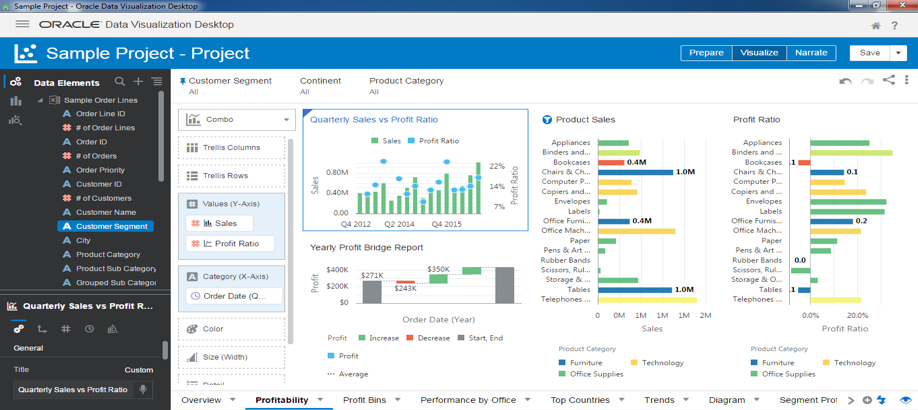Click Custom next to Title property
Viewport: 918px width, 410px height.
139,370
